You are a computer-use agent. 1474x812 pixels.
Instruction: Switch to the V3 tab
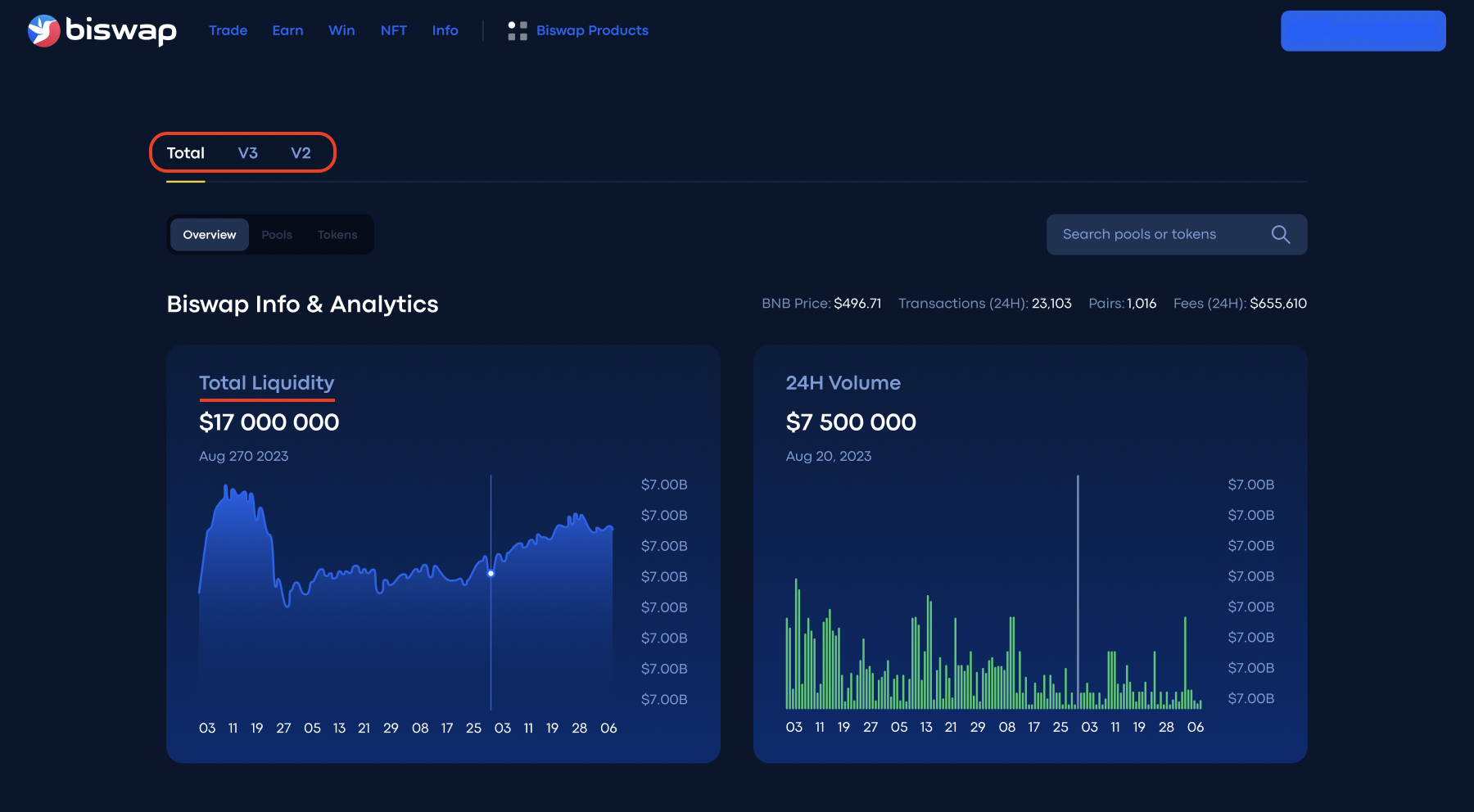[248, 152]
